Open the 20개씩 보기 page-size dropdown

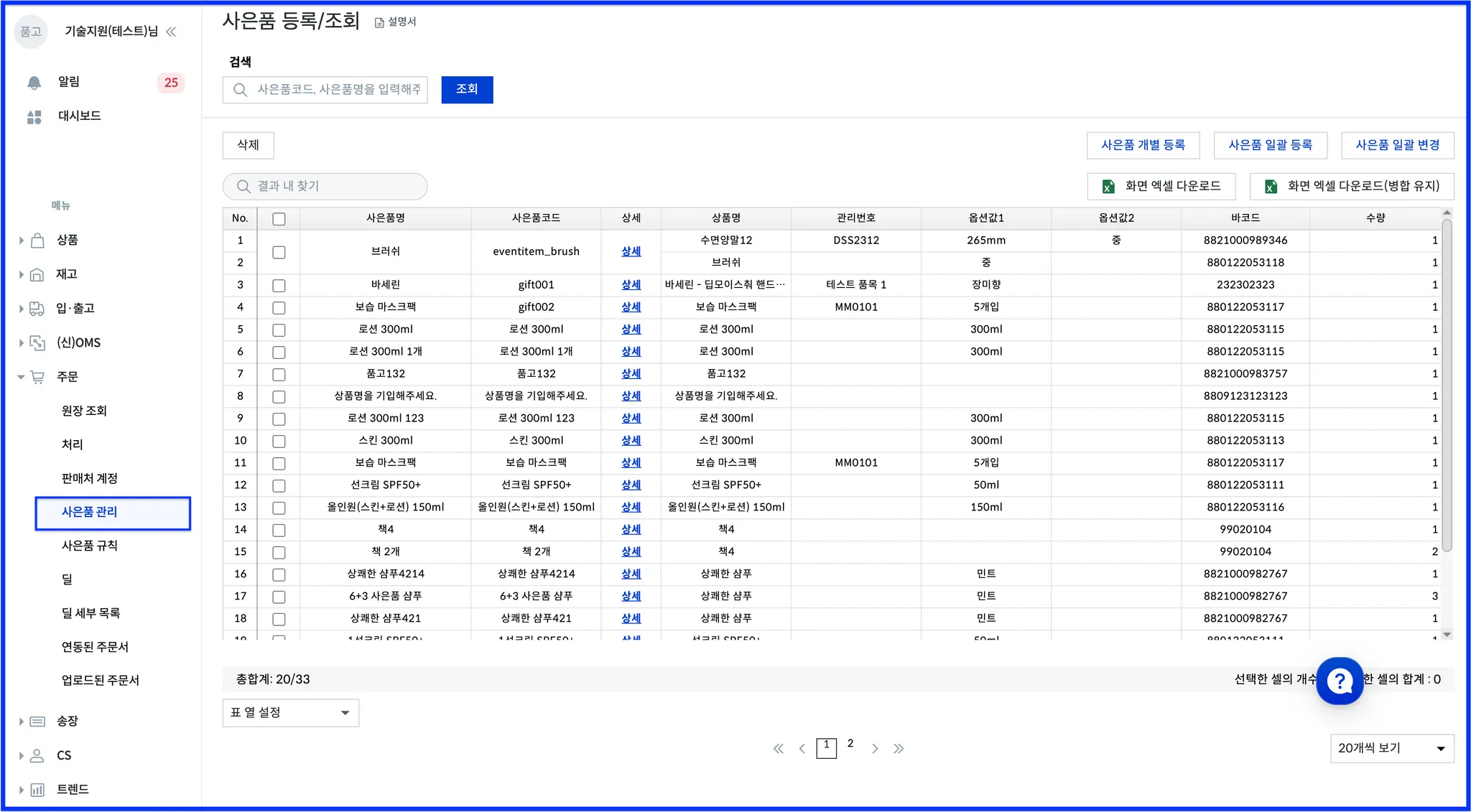1391,748
